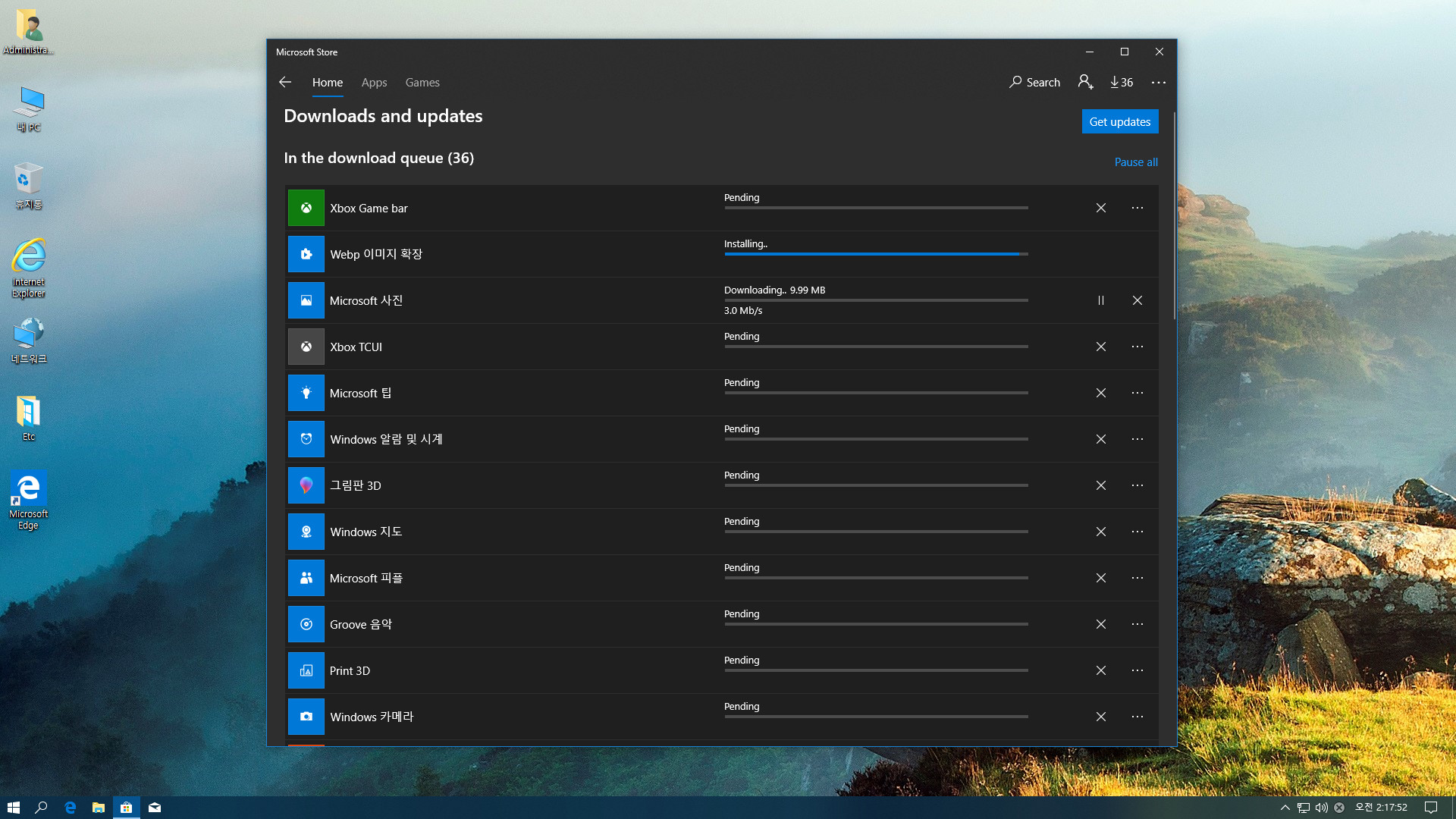Cancel the Windows 알람 및 시계 download
The image size is (1456, 819).
click(x=1101, y=439)
